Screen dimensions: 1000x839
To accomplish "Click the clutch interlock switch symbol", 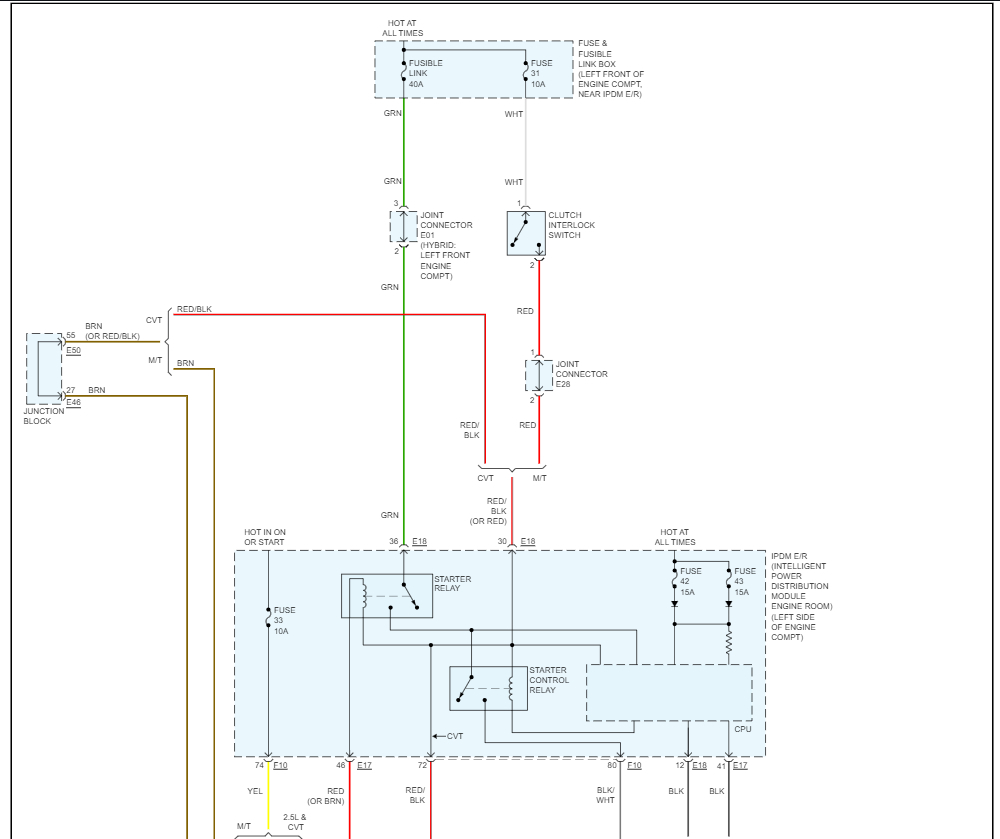I will [526, 233].
